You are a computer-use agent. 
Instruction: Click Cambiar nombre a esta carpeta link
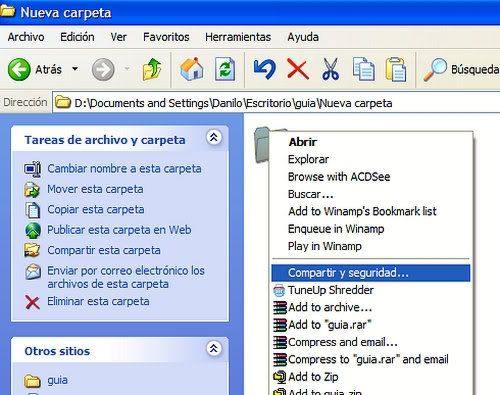(124, 169)
